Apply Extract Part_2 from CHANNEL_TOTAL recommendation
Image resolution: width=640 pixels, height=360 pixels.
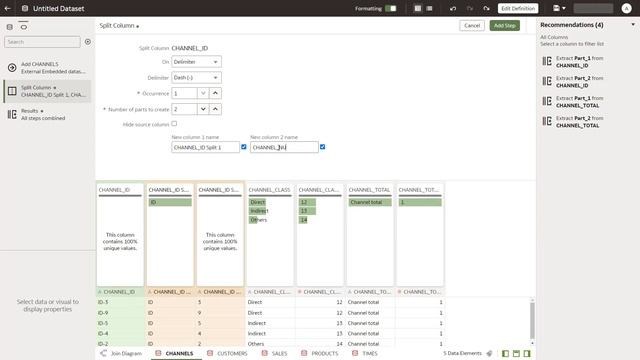(573, 122)
